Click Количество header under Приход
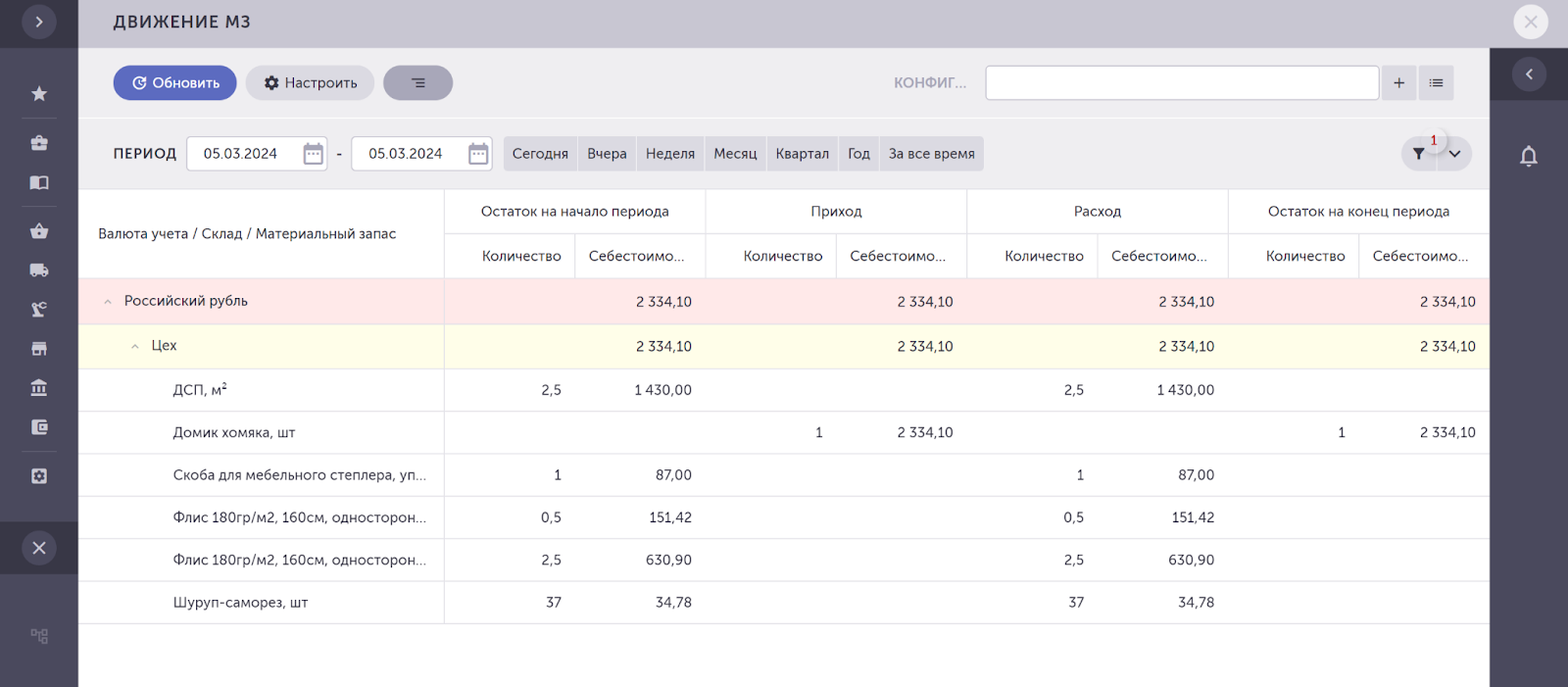The height and width of the screenshot is (687, 1568). pyautogui.click(x=771, y=256)
